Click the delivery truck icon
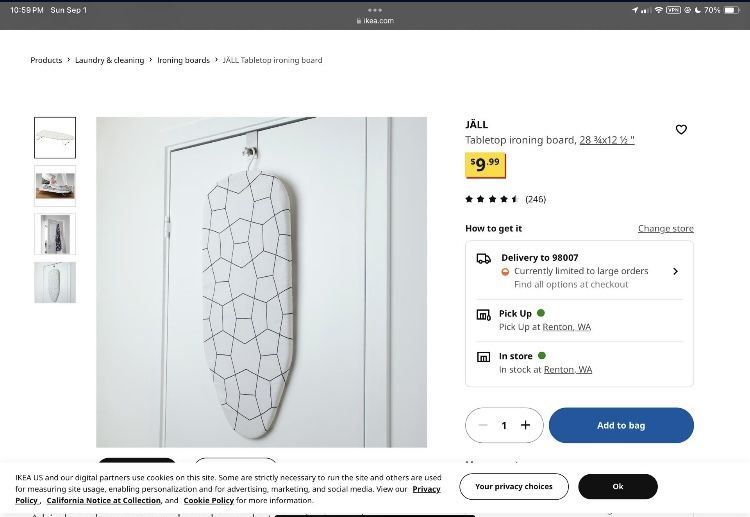Viewport: 750px width, 517px height. point(483,258)
